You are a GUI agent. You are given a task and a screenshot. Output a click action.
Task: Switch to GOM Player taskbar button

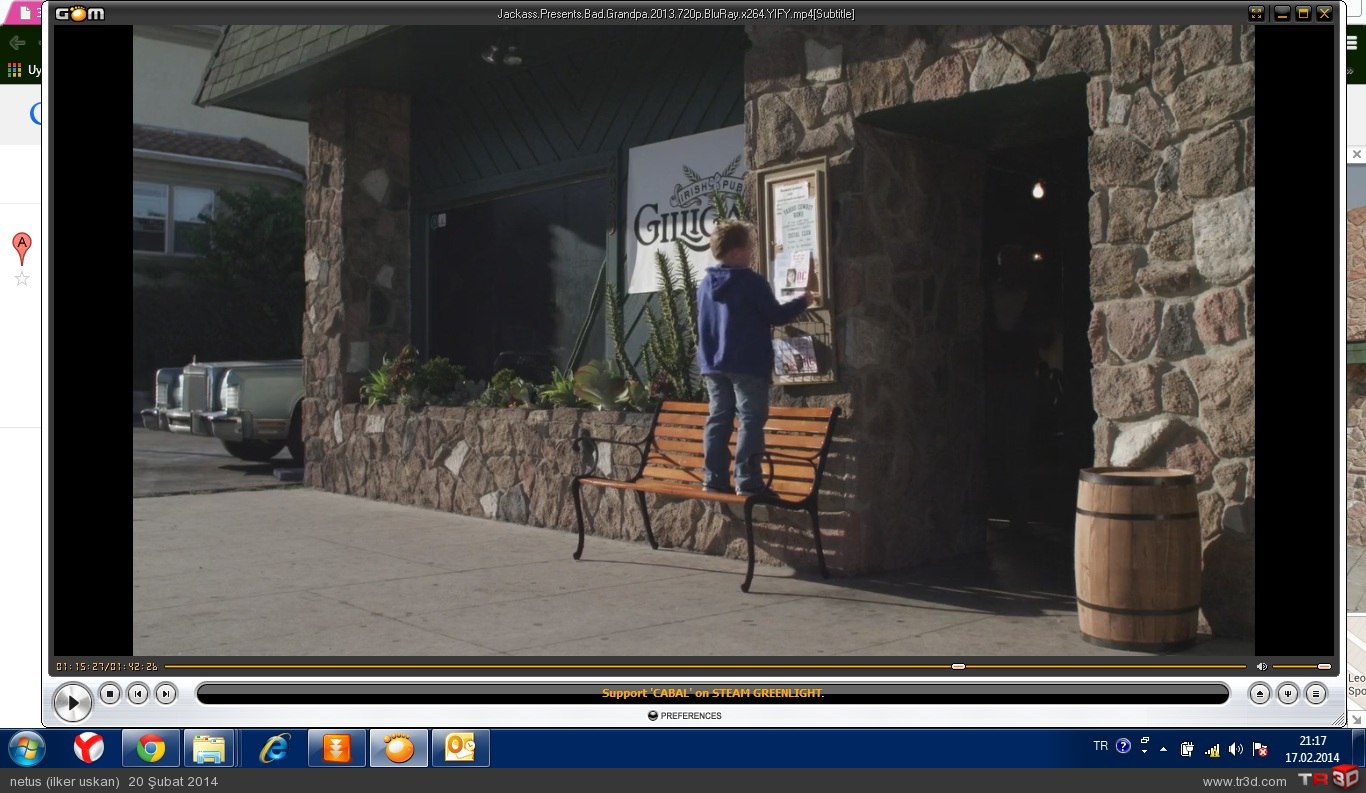point(399,748)
